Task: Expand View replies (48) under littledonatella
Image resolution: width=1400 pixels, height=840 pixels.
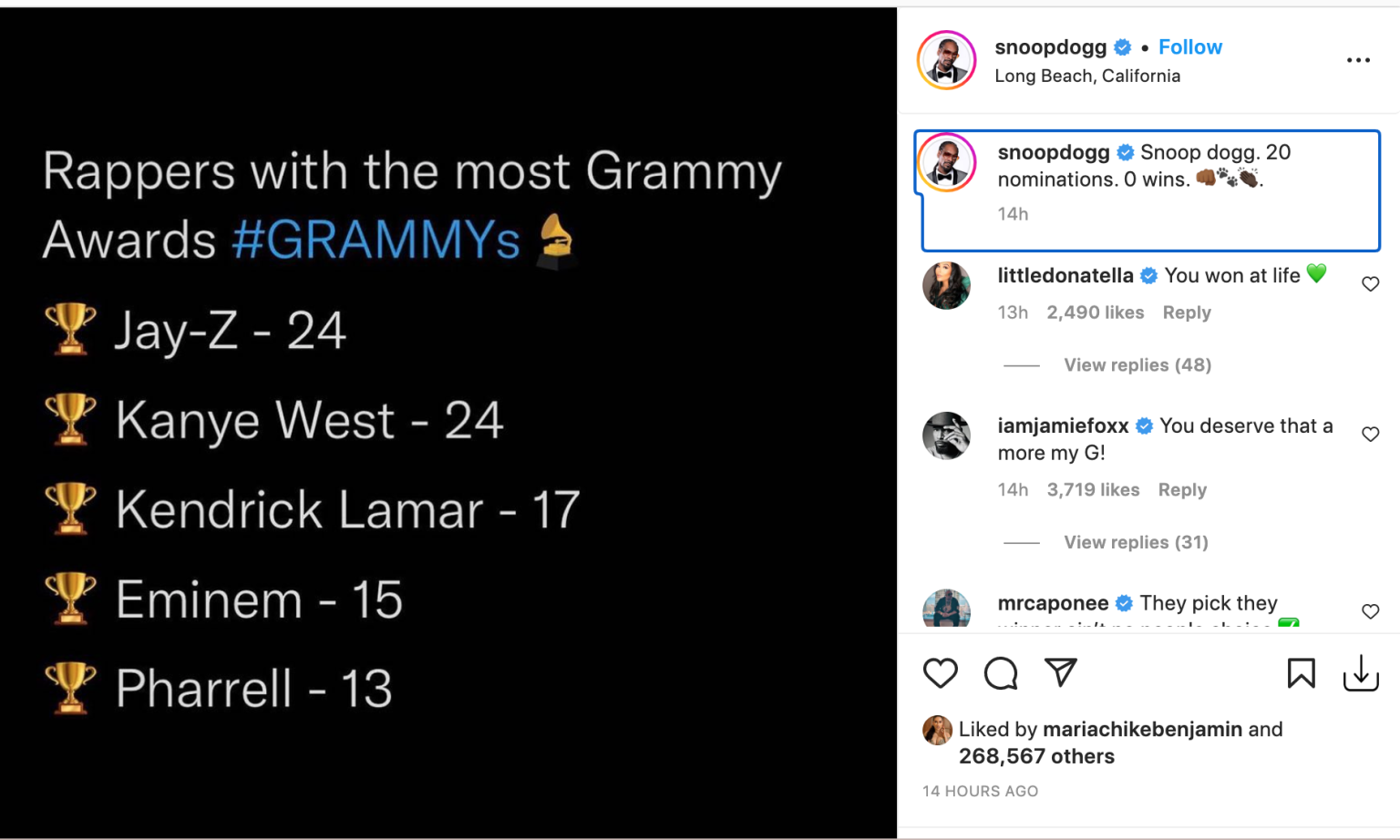Action: click(x=1137, y=365)
